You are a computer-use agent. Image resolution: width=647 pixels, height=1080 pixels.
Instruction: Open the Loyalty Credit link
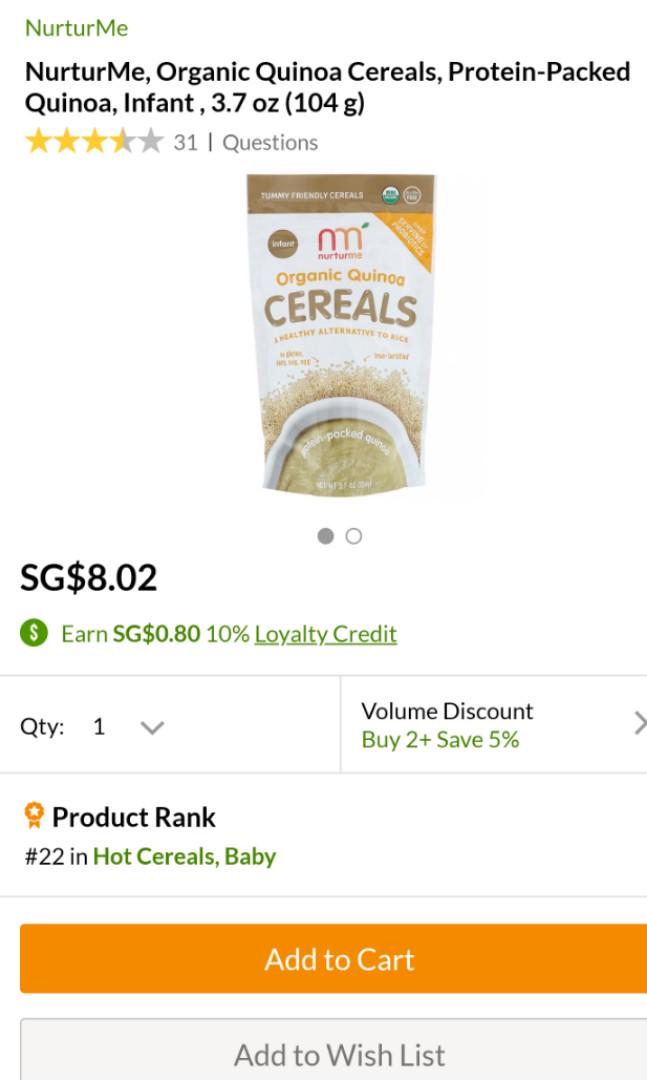tap(325, 634)
